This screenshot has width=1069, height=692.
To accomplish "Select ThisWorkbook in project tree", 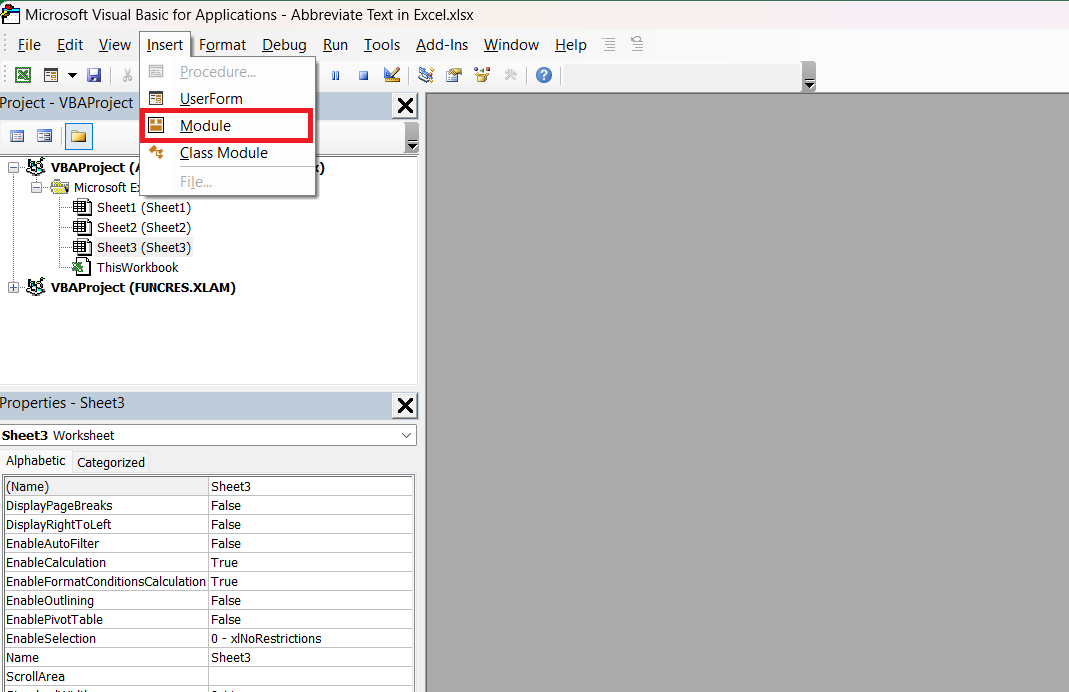I will coord(137,267).
